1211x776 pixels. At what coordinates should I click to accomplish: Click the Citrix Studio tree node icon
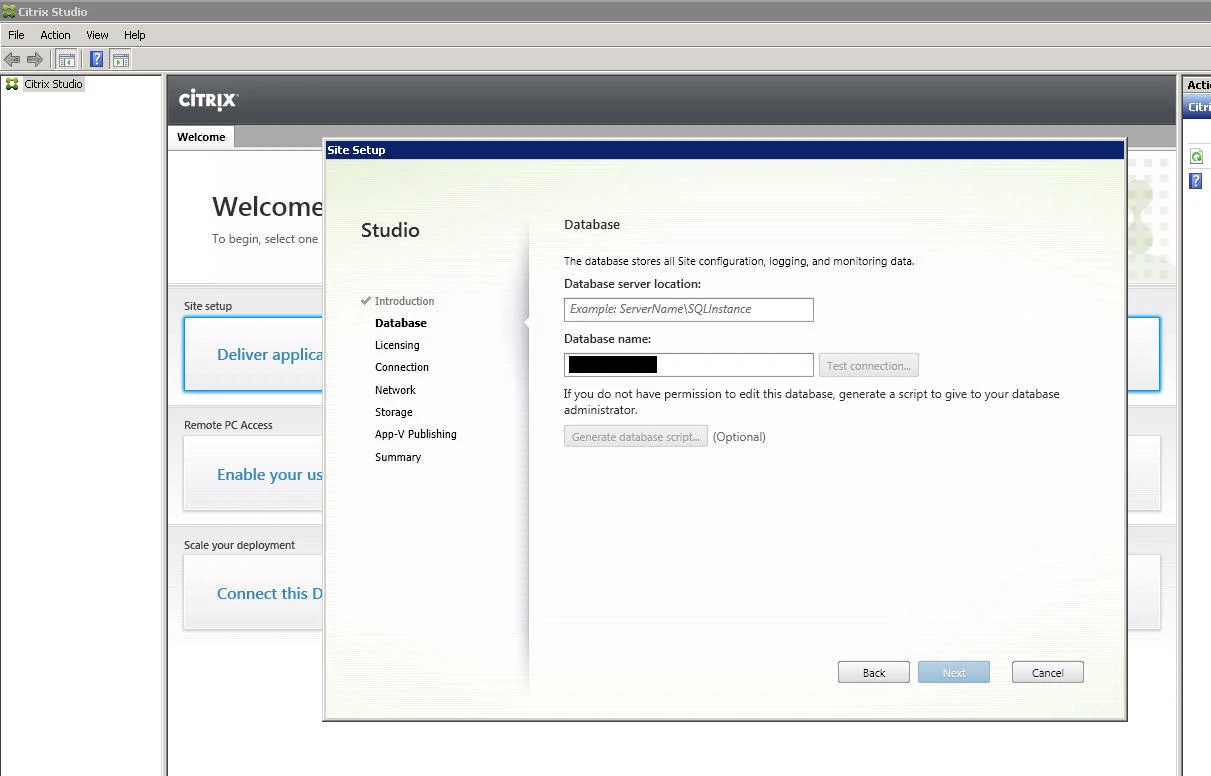[x=12, y=84]
